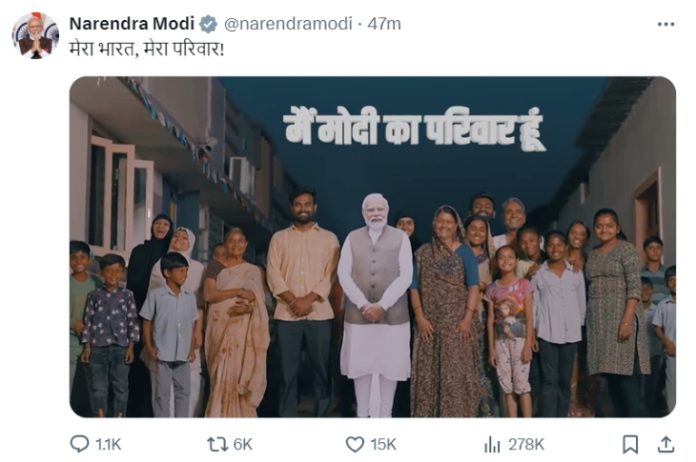
Task: Click the 278K views count
Action: pyautogui.click(x=526, y=443)
